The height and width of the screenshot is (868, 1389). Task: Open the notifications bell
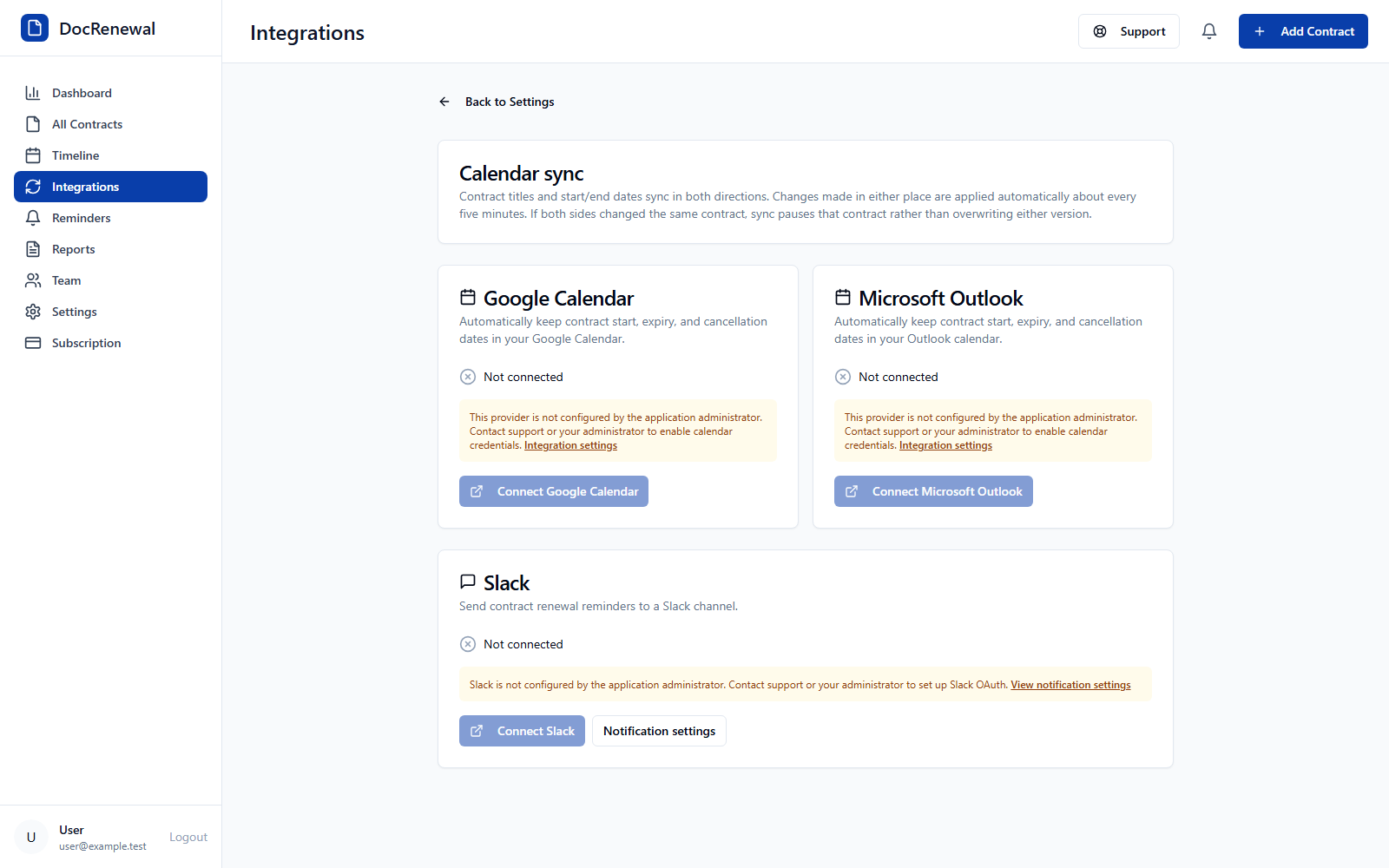coord(1209,31)
